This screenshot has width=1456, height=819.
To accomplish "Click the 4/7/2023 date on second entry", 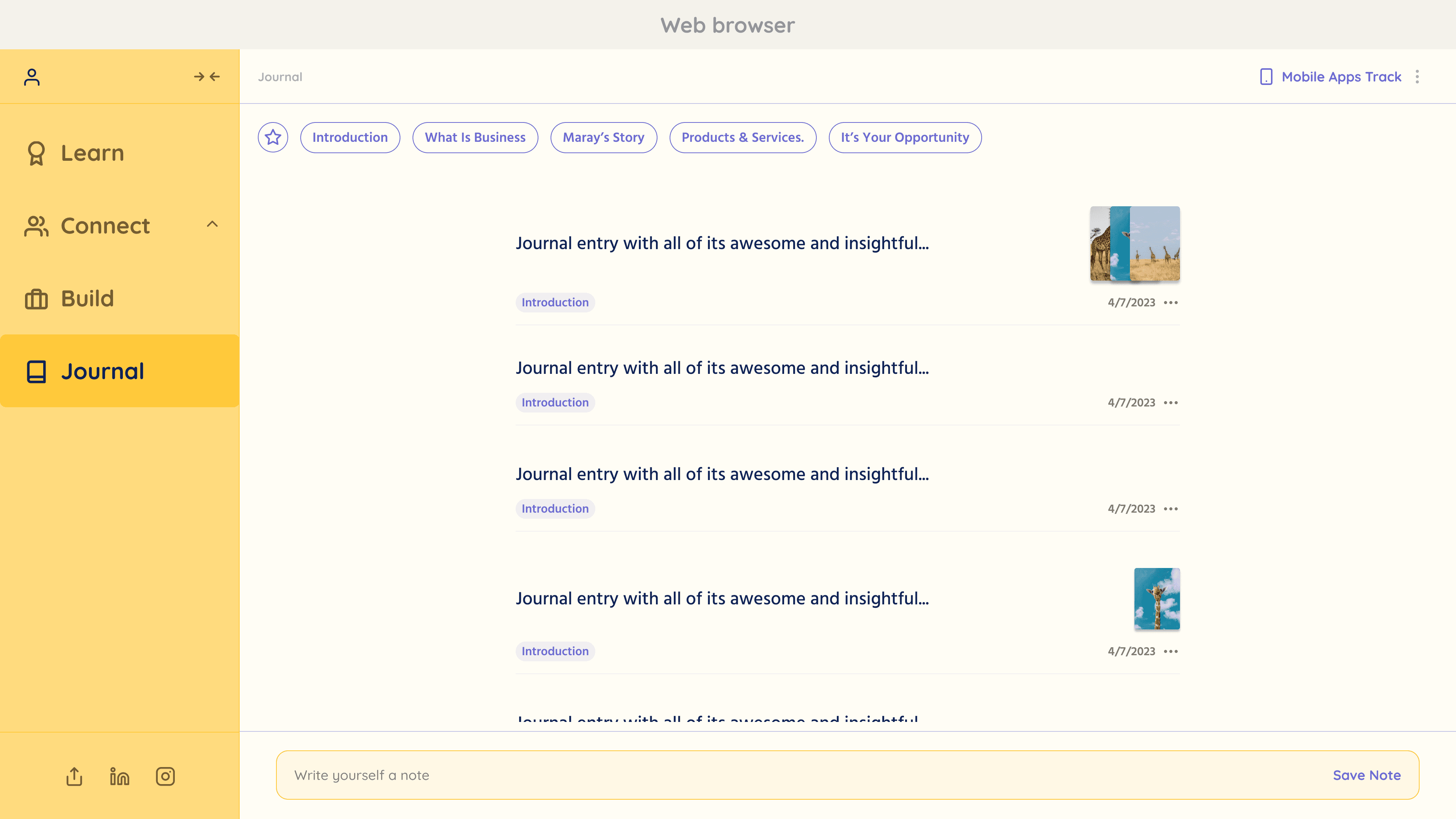I will pyautogui.click(x=1131, y=402).
